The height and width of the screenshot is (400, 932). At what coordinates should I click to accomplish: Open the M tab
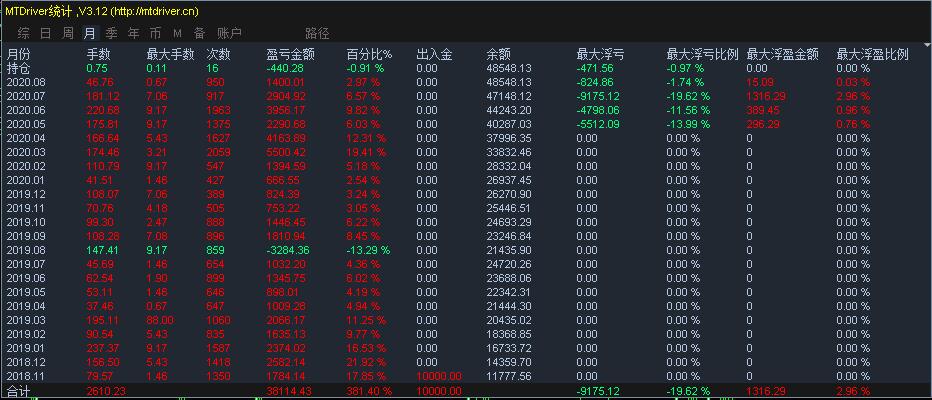(177, 33)
